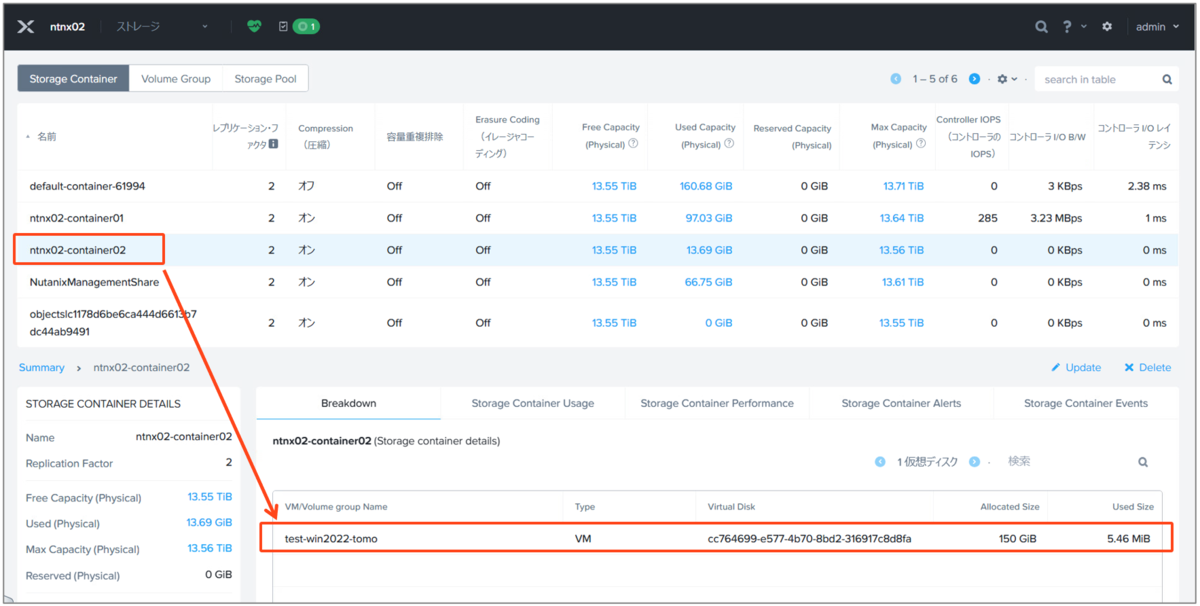Click the VM/Volume group Name column header

click(336, 507)
